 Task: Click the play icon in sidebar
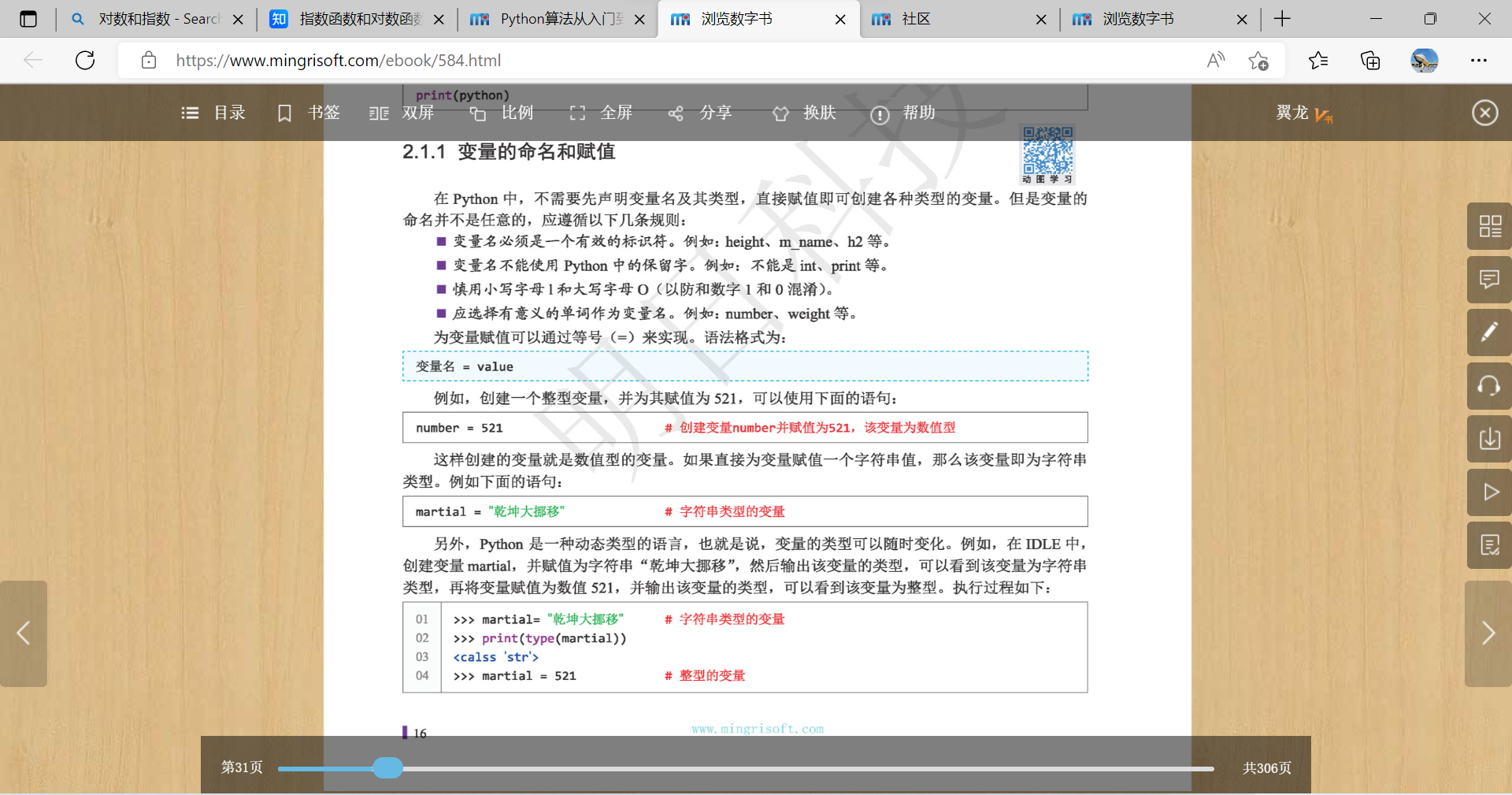1489,492
